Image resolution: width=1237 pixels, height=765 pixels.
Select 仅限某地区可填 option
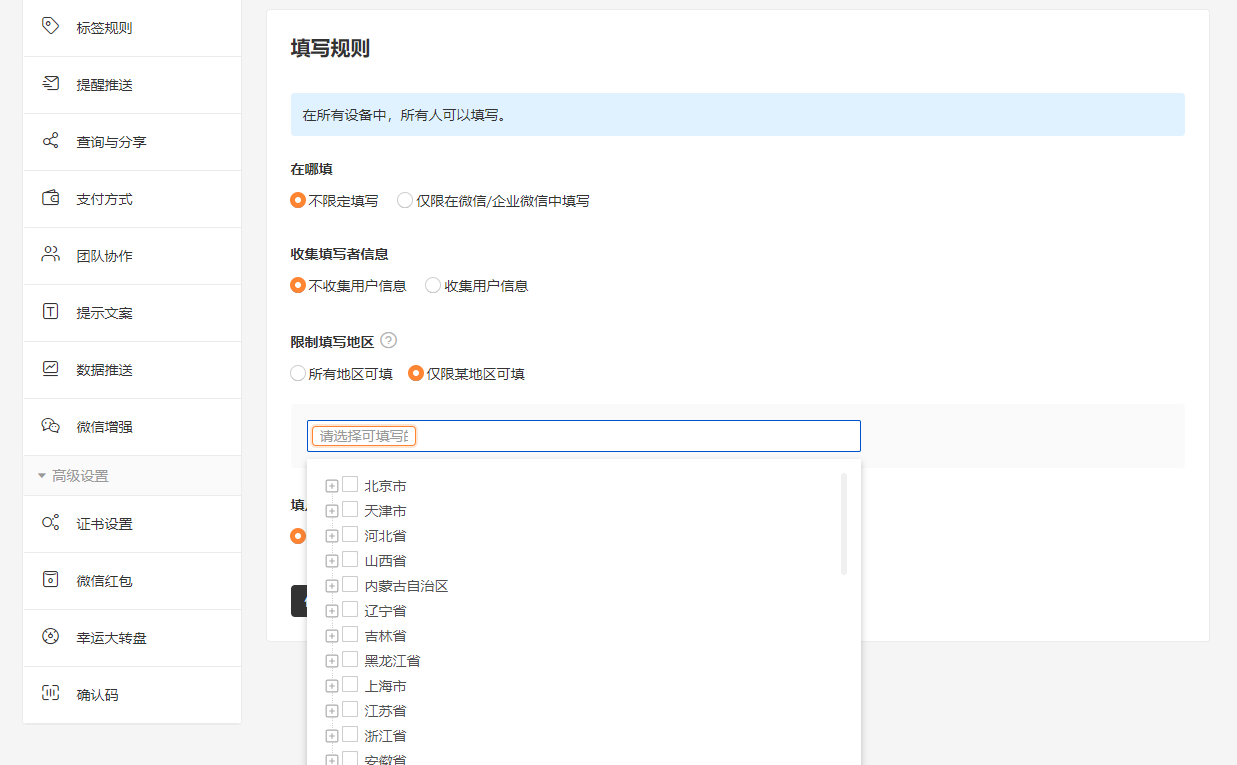[416, 373]
